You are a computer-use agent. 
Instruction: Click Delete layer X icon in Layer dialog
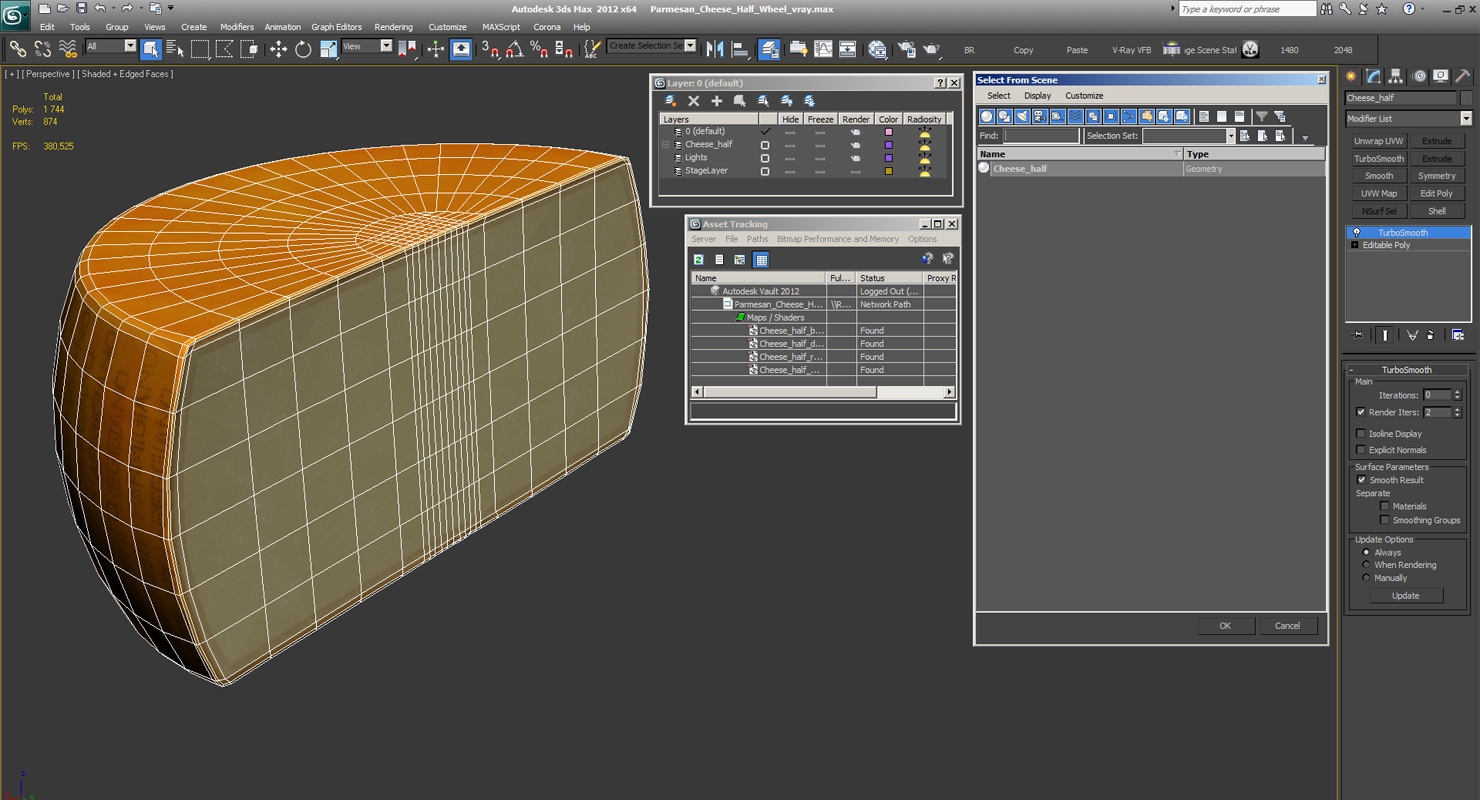(694, 101)
